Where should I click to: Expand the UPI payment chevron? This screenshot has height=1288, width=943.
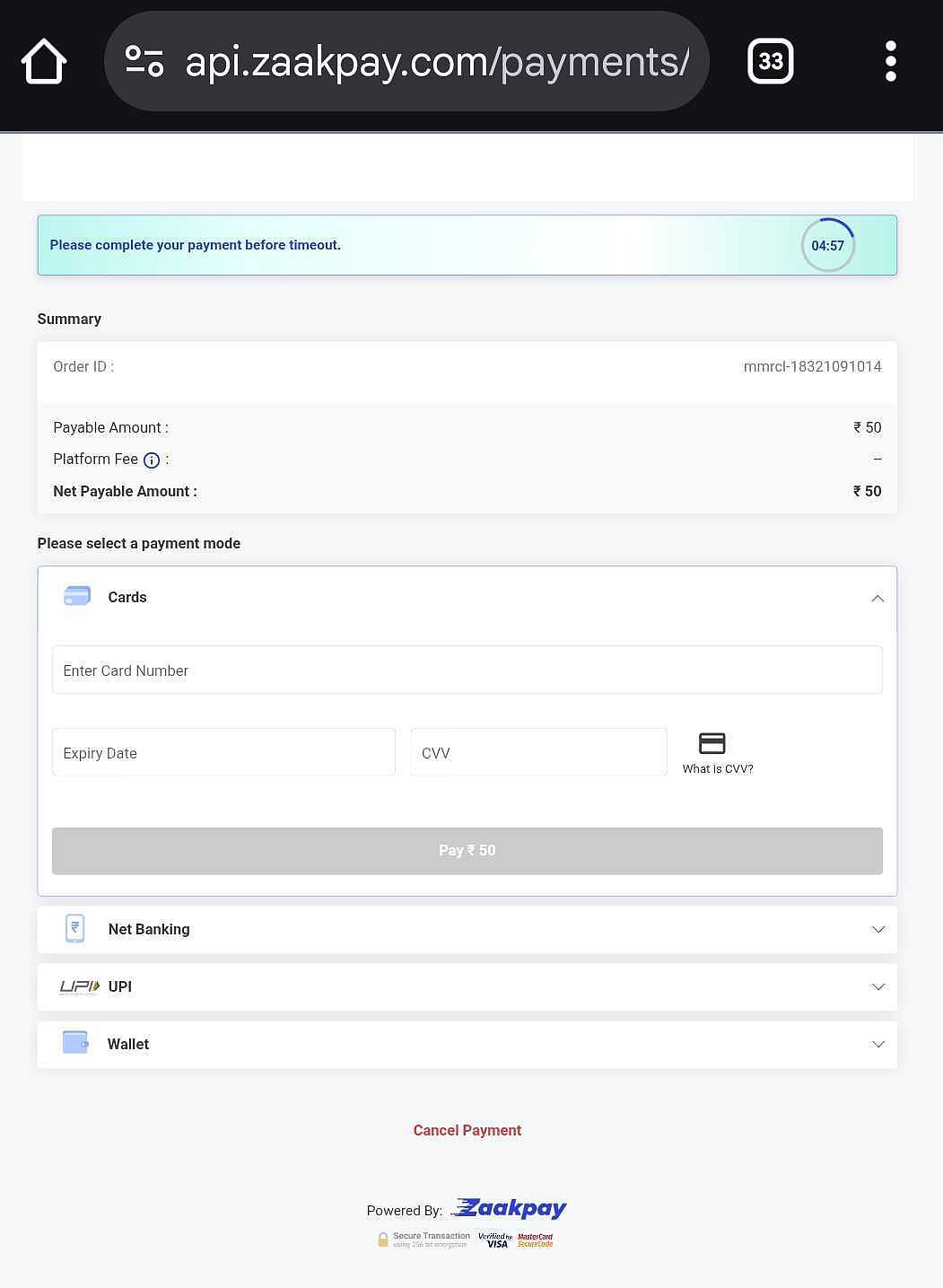(x=878, y=987)
